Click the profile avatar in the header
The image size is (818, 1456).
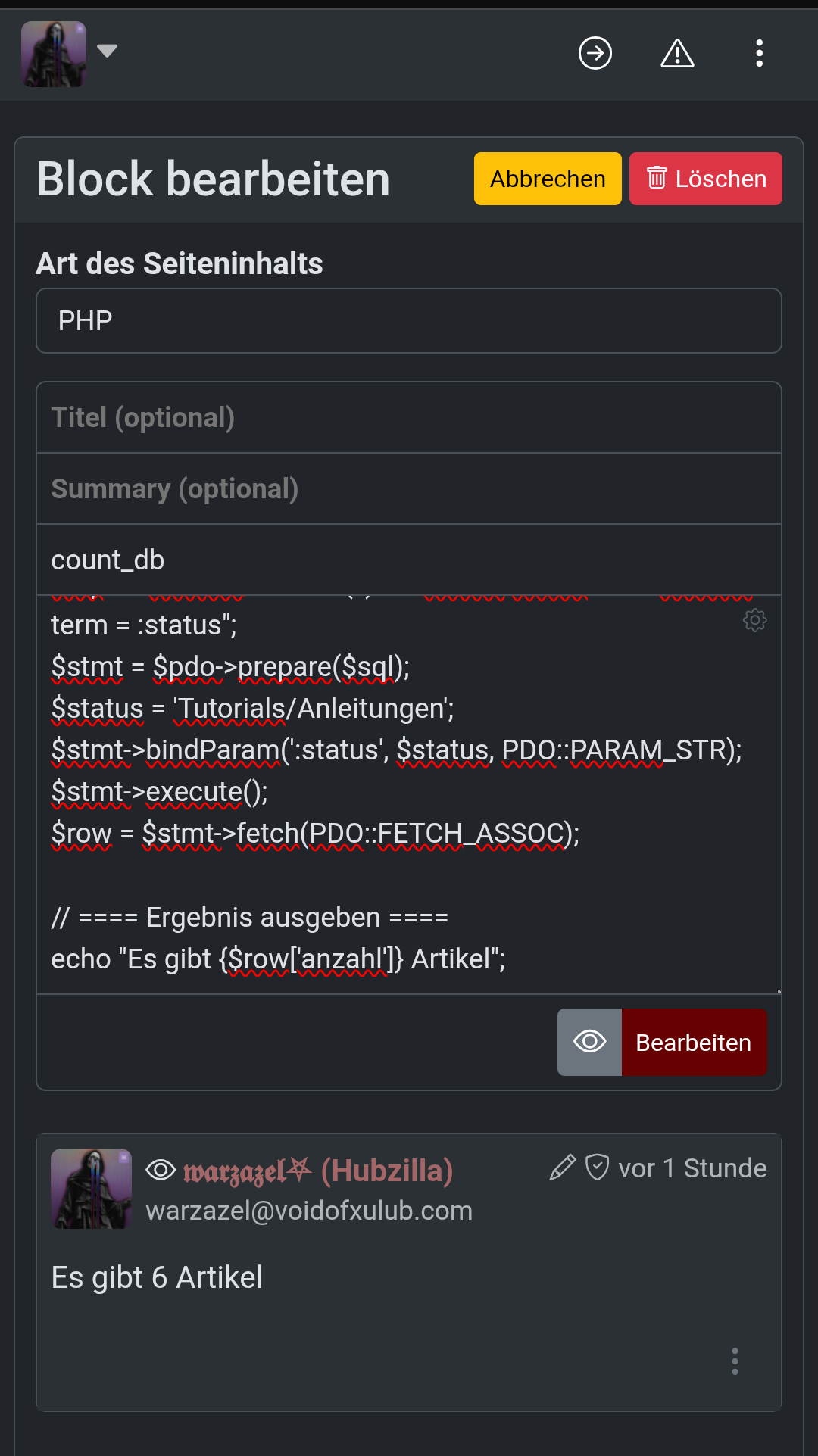point(54,54)
